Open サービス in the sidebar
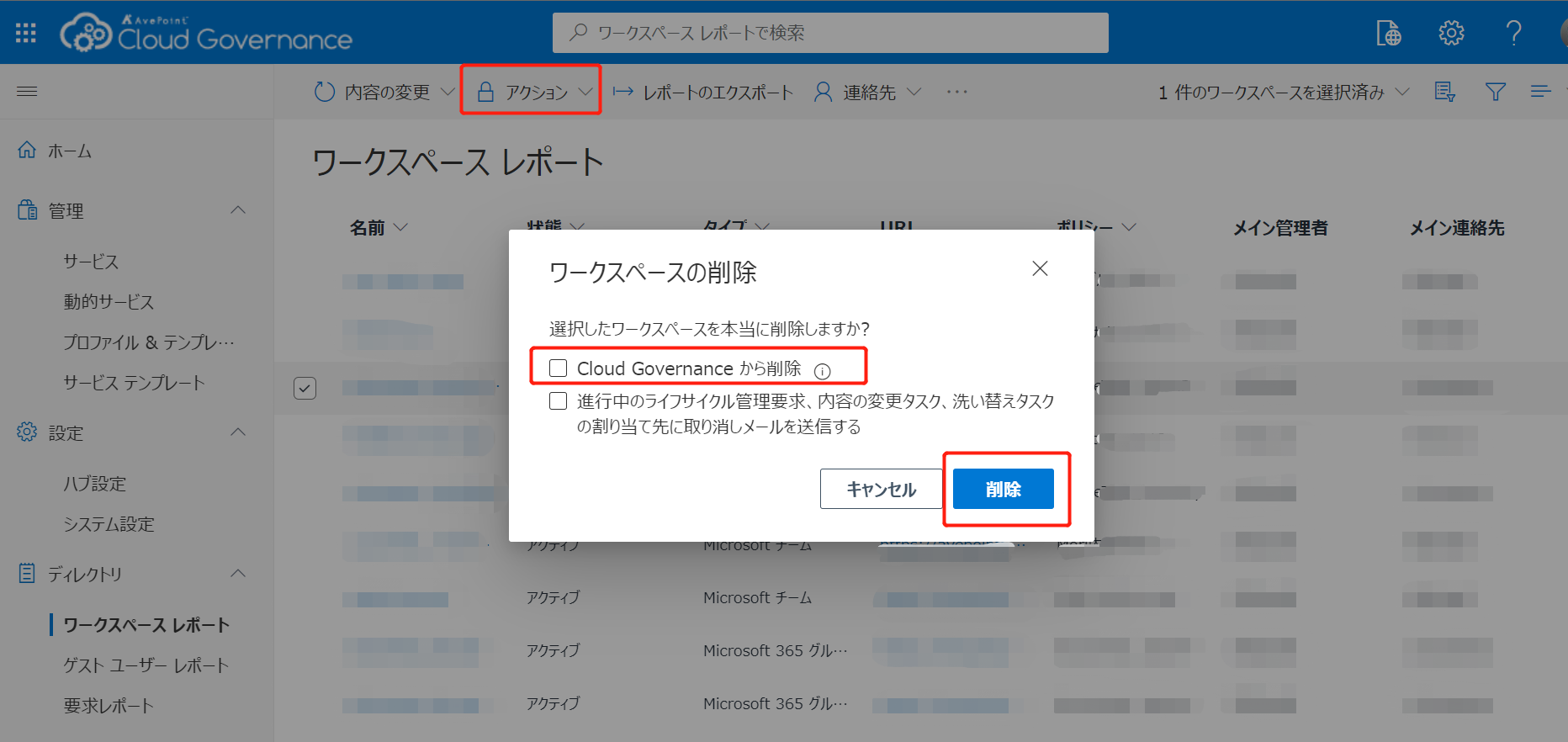This screenshot has height=742, width=1568. click(x=91, y=262)
